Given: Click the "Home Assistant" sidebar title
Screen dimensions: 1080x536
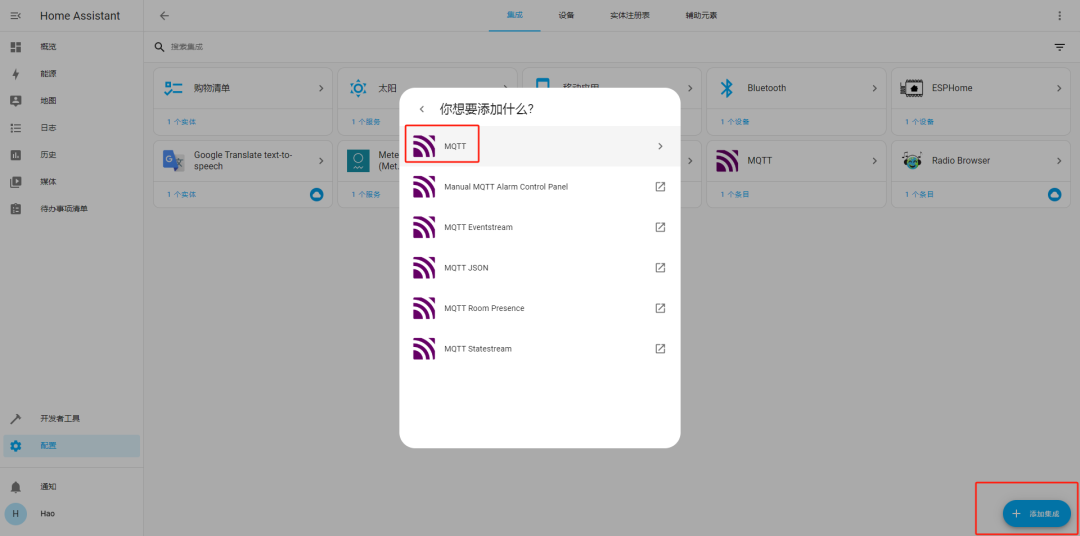Looking at the screenshot, I should [80, 16].
